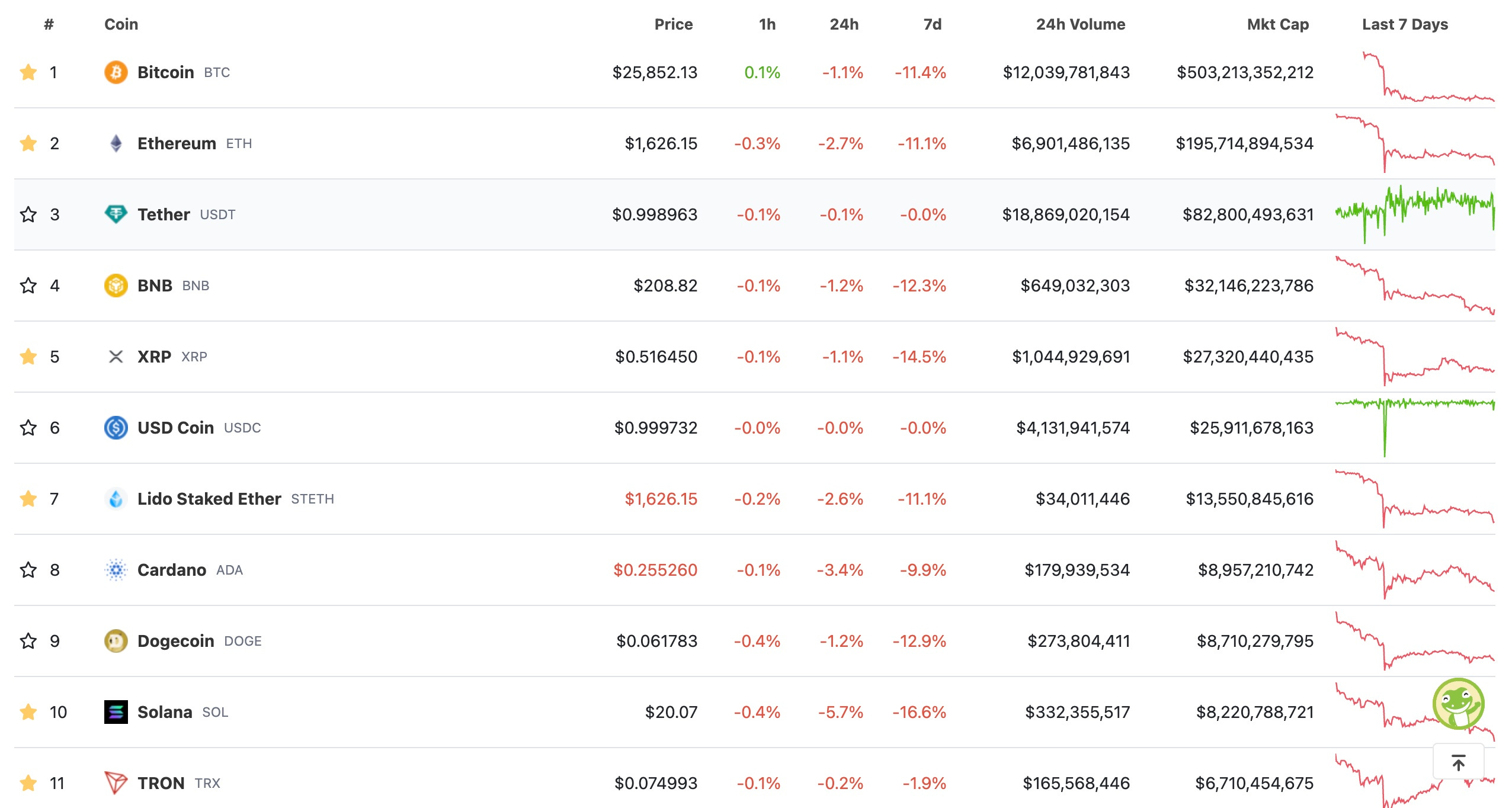Click the Lido Staked Ether droplet icon
Screen dimensions: 1512x808
116,499
